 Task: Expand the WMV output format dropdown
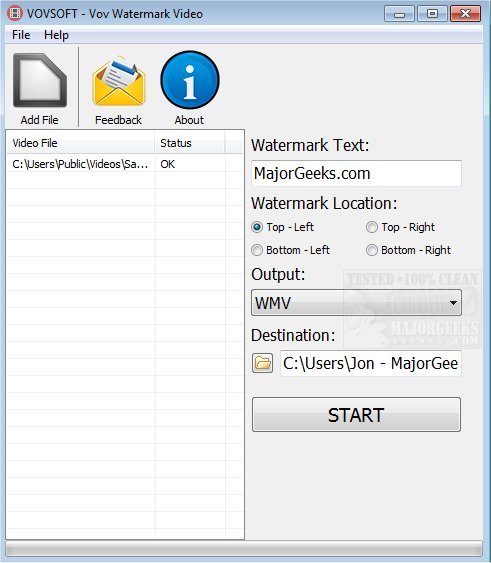click(x=356, y=303)
